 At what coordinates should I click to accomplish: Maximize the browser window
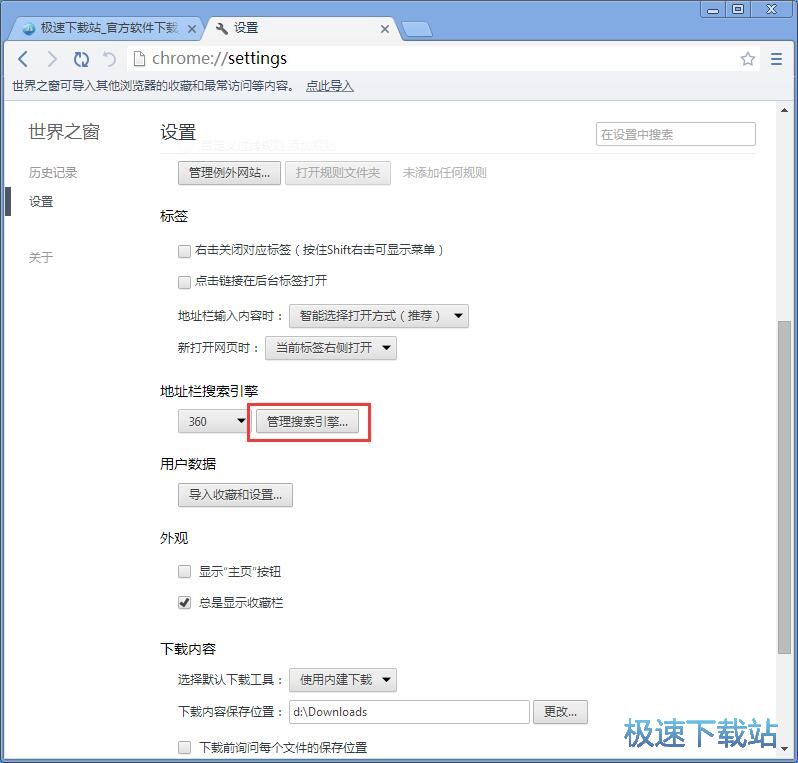click(738, 9)
